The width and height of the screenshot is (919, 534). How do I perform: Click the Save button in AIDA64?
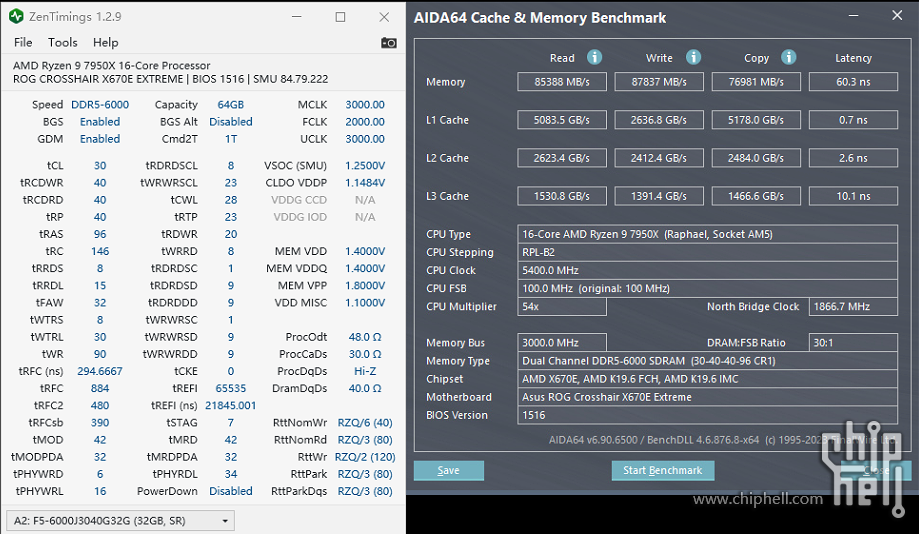click(448, 470)
